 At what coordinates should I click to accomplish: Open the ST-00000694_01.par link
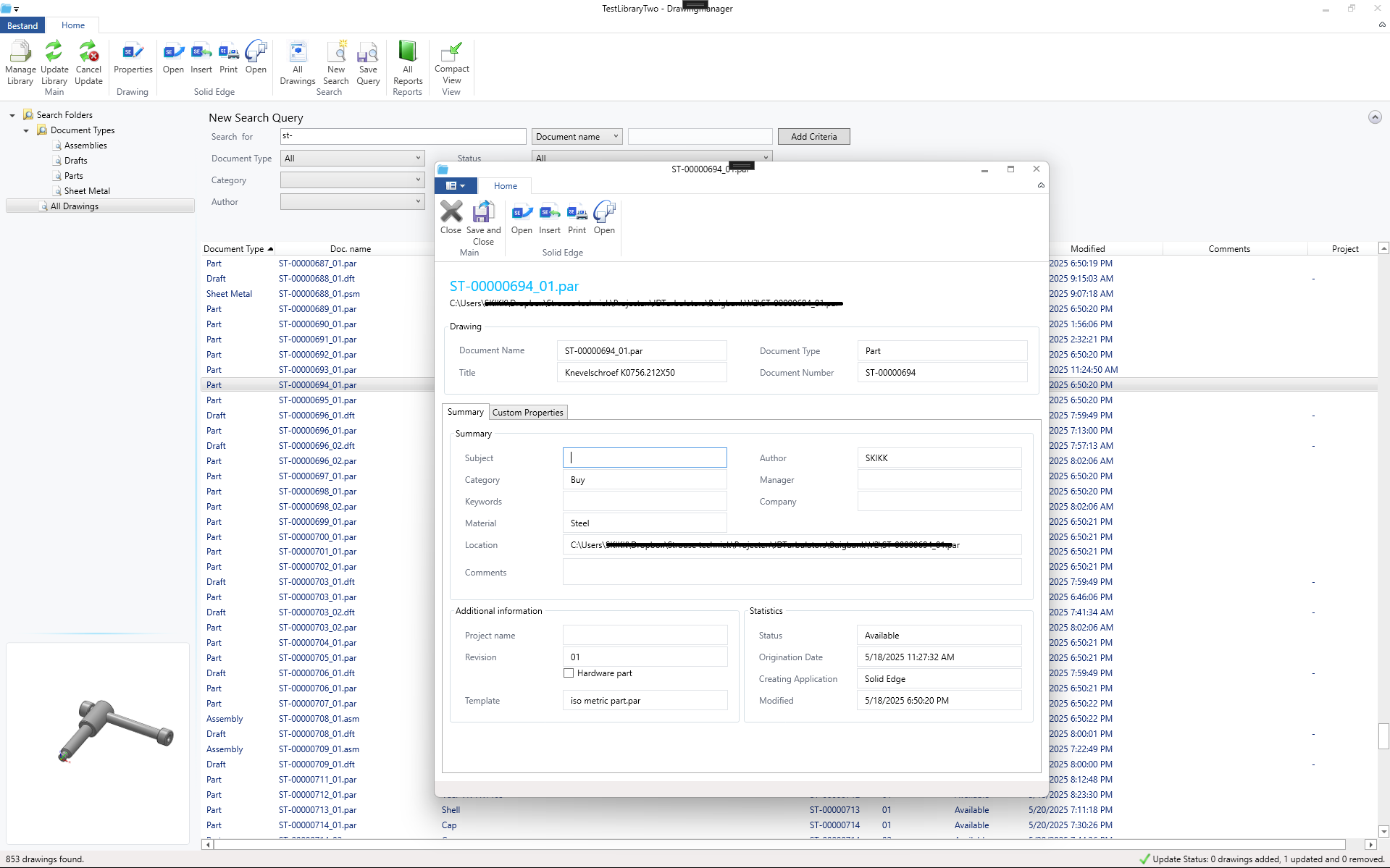coord(513,286)
